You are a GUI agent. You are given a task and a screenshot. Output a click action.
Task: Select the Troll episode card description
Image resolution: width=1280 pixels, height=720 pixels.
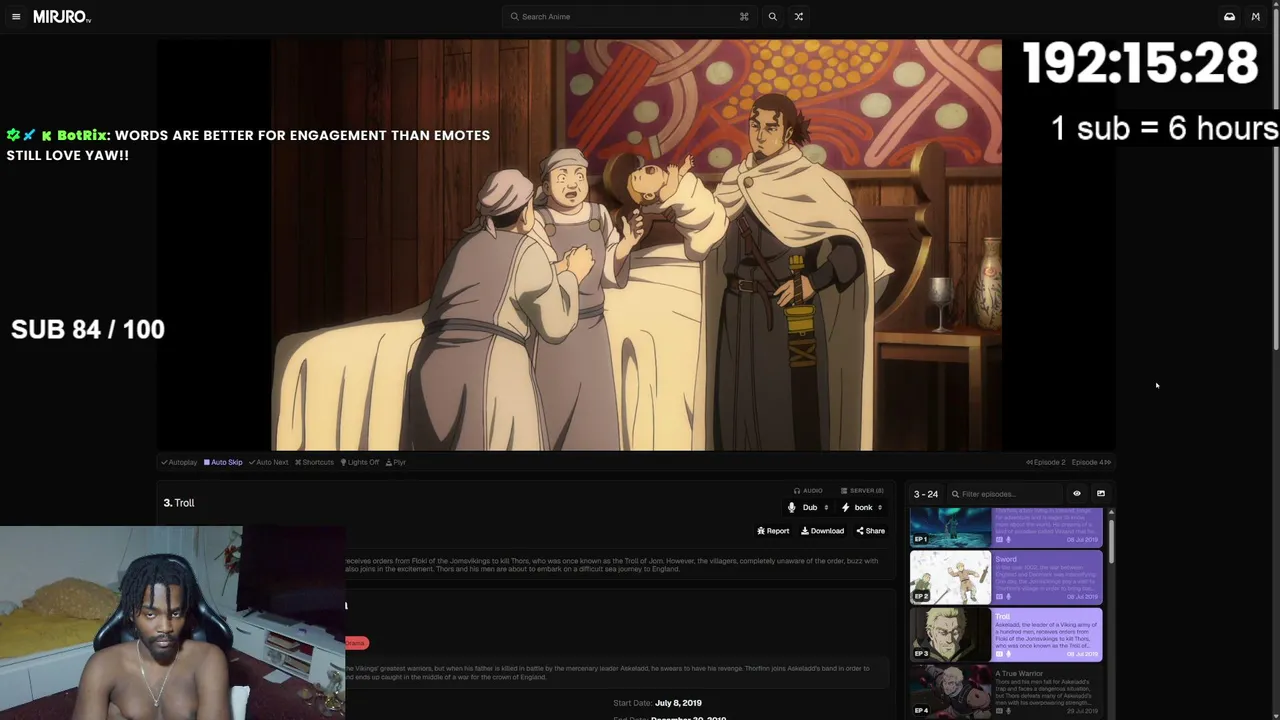coord(1046,637)
